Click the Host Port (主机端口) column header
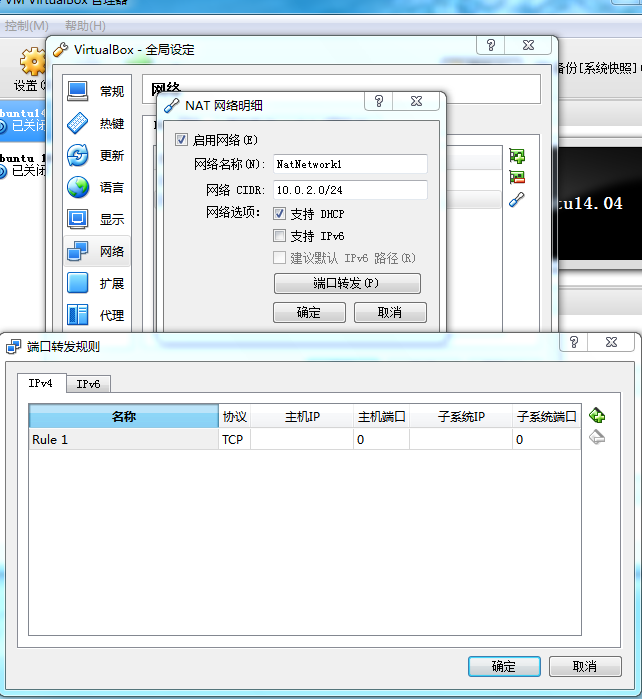 (x=381, y=416)
